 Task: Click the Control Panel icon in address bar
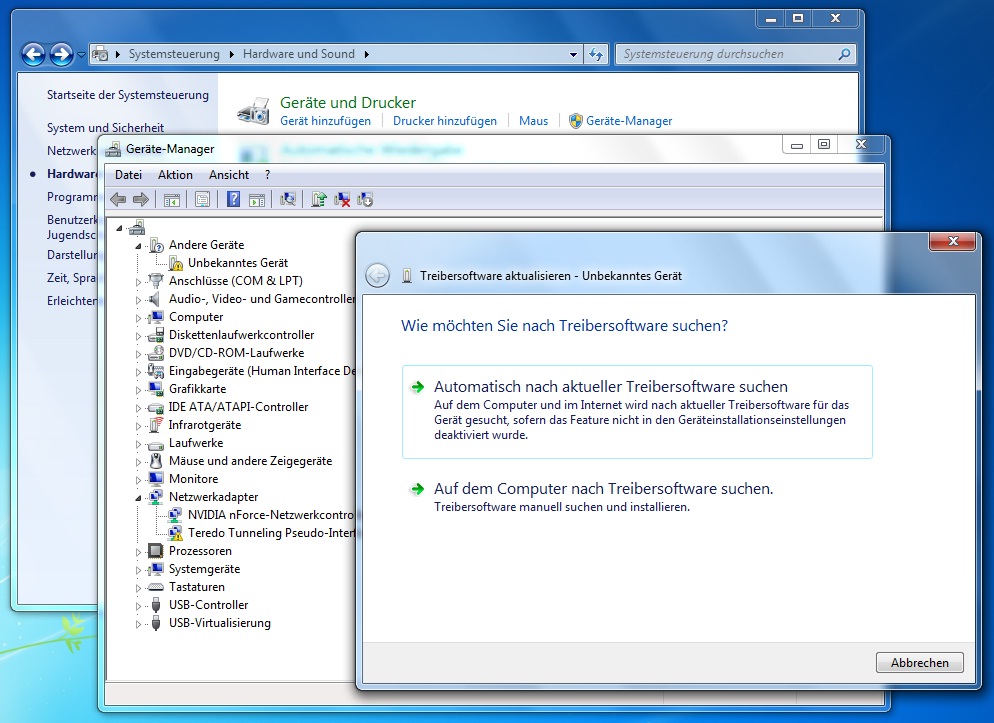pyautogui.click(x=100, y=54)
